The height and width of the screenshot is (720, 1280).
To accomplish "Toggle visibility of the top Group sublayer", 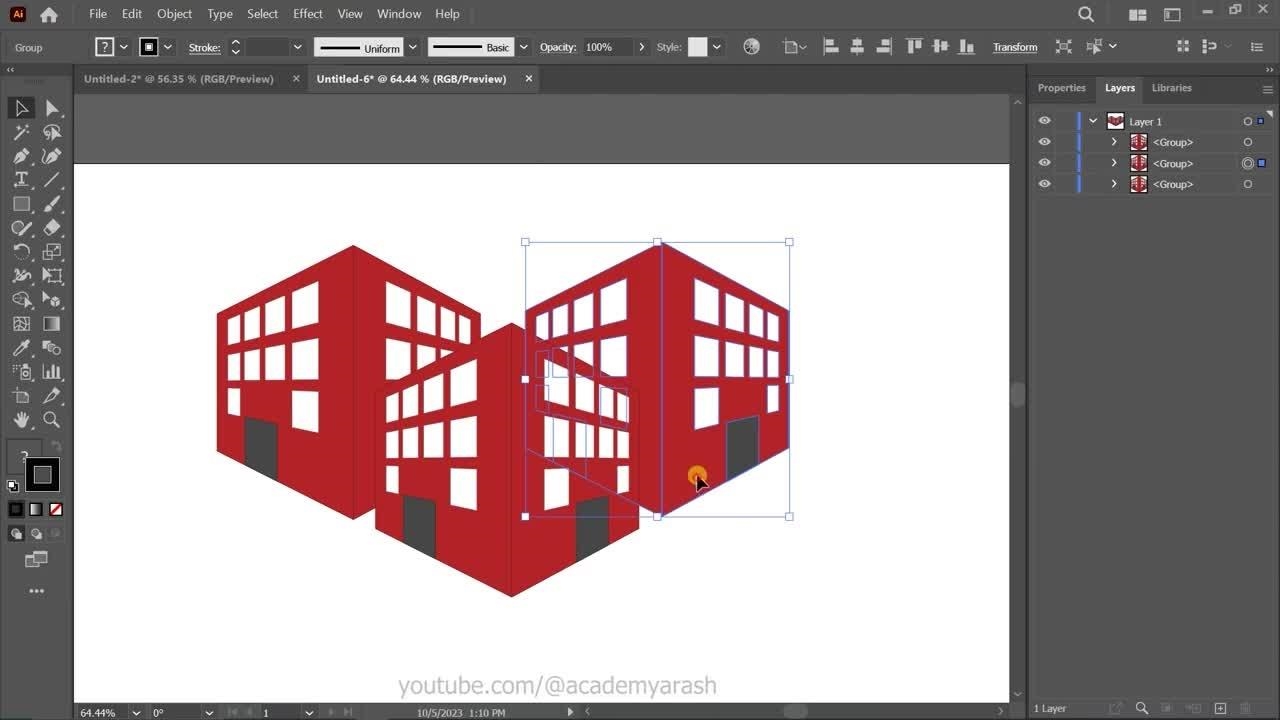I will [1044, 142].
